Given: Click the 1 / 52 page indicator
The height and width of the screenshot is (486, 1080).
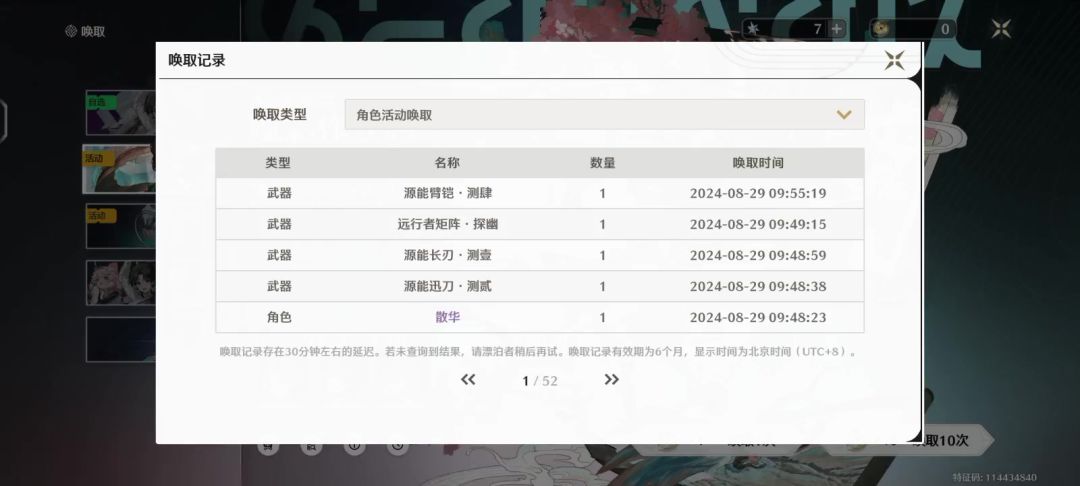Looking at the screenshot, I should (539, 381).
